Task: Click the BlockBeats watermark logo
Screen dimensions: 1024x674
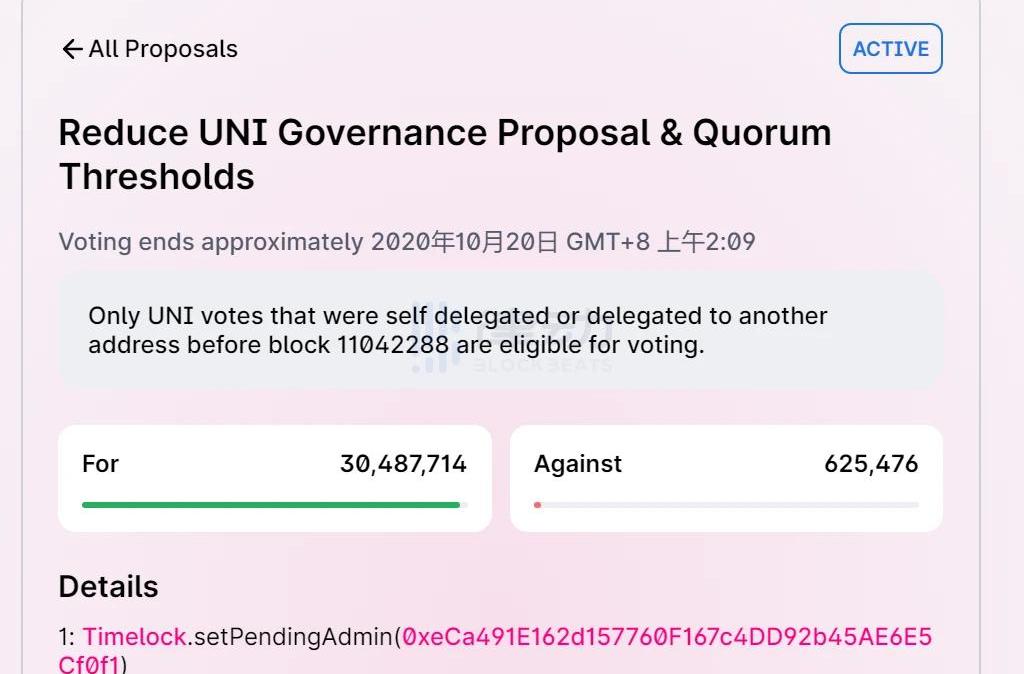Action: 512,340
